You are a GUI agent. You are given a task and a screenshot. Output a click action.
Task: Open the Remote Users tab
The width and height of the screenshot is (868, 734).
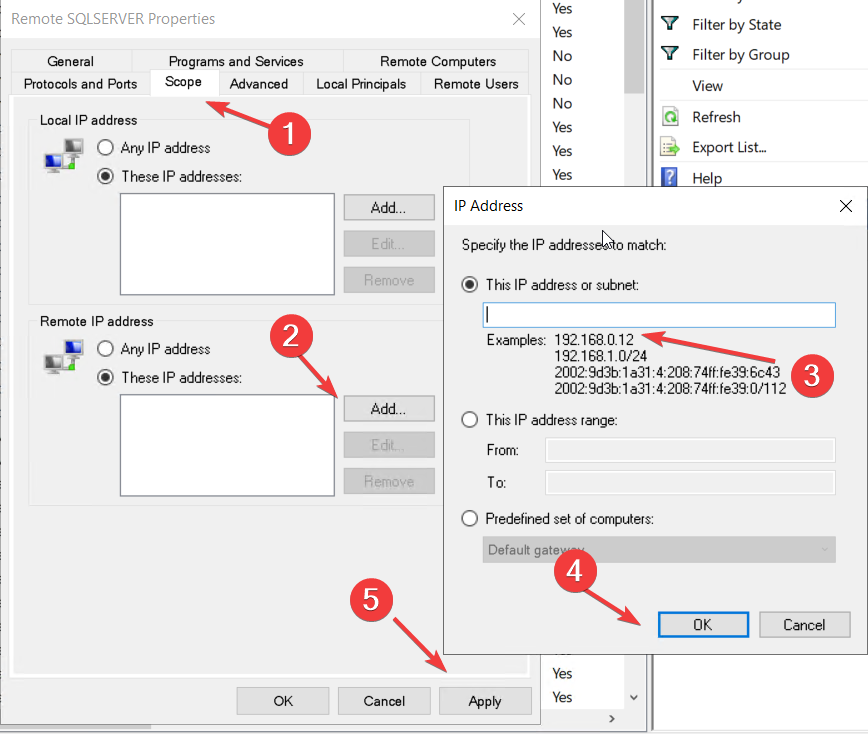pos(476,84)
